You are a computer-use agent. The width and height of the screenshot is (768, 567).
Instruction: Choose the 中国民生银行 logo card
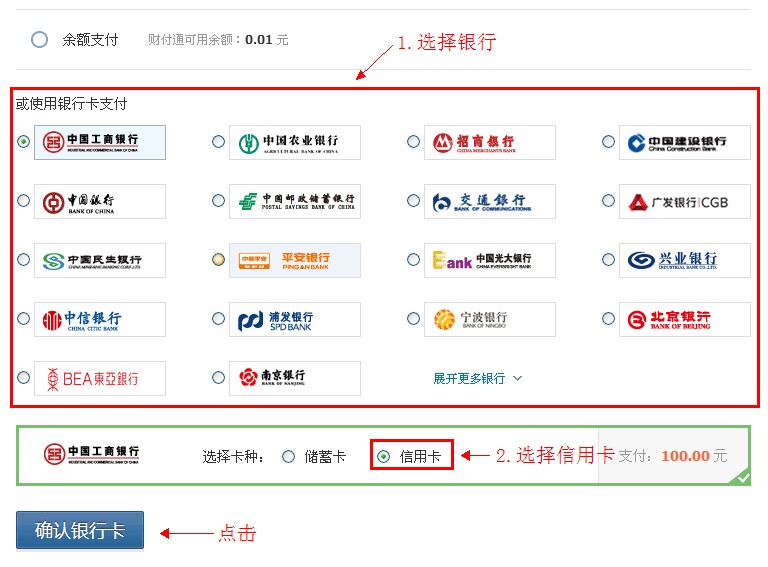coord(100,260)
